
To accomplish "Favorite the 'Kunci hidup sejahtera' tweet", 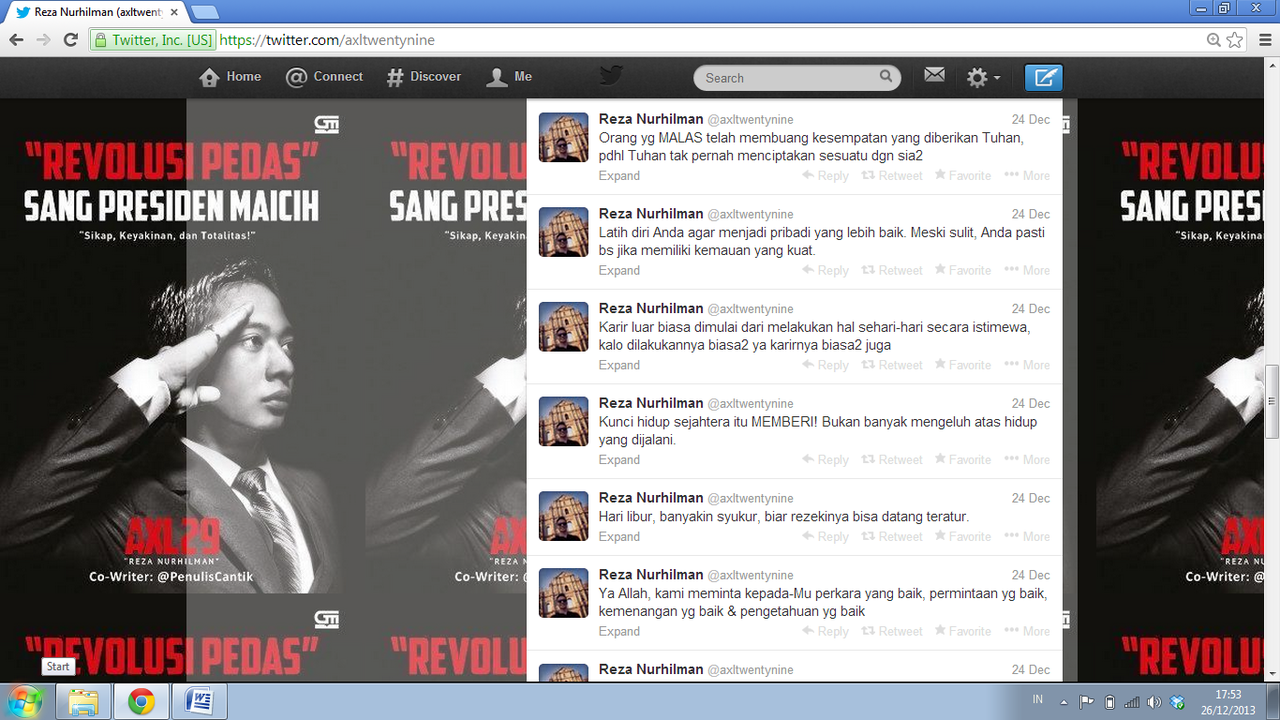I will pyautogui.click(x=962, y=460).
